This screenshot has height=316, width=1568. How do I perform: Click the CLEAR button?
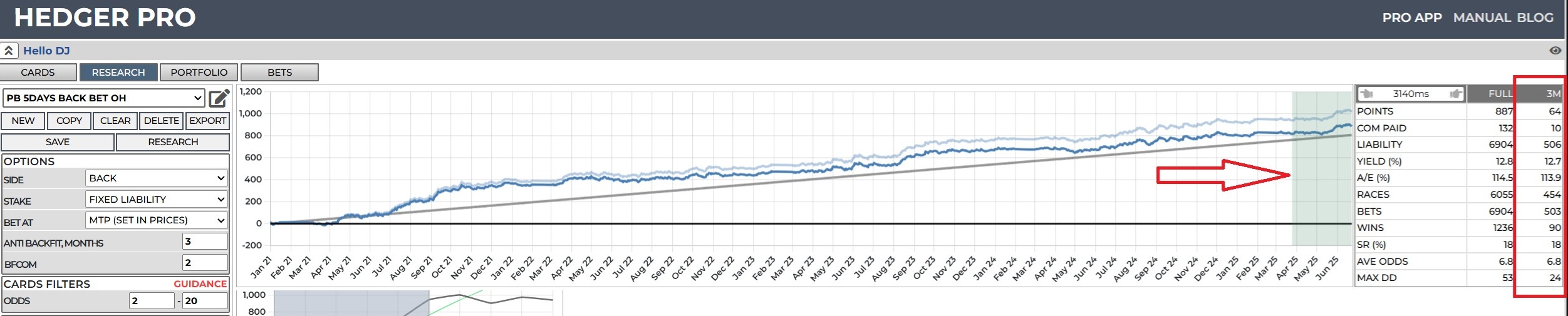tap(115, 121)
